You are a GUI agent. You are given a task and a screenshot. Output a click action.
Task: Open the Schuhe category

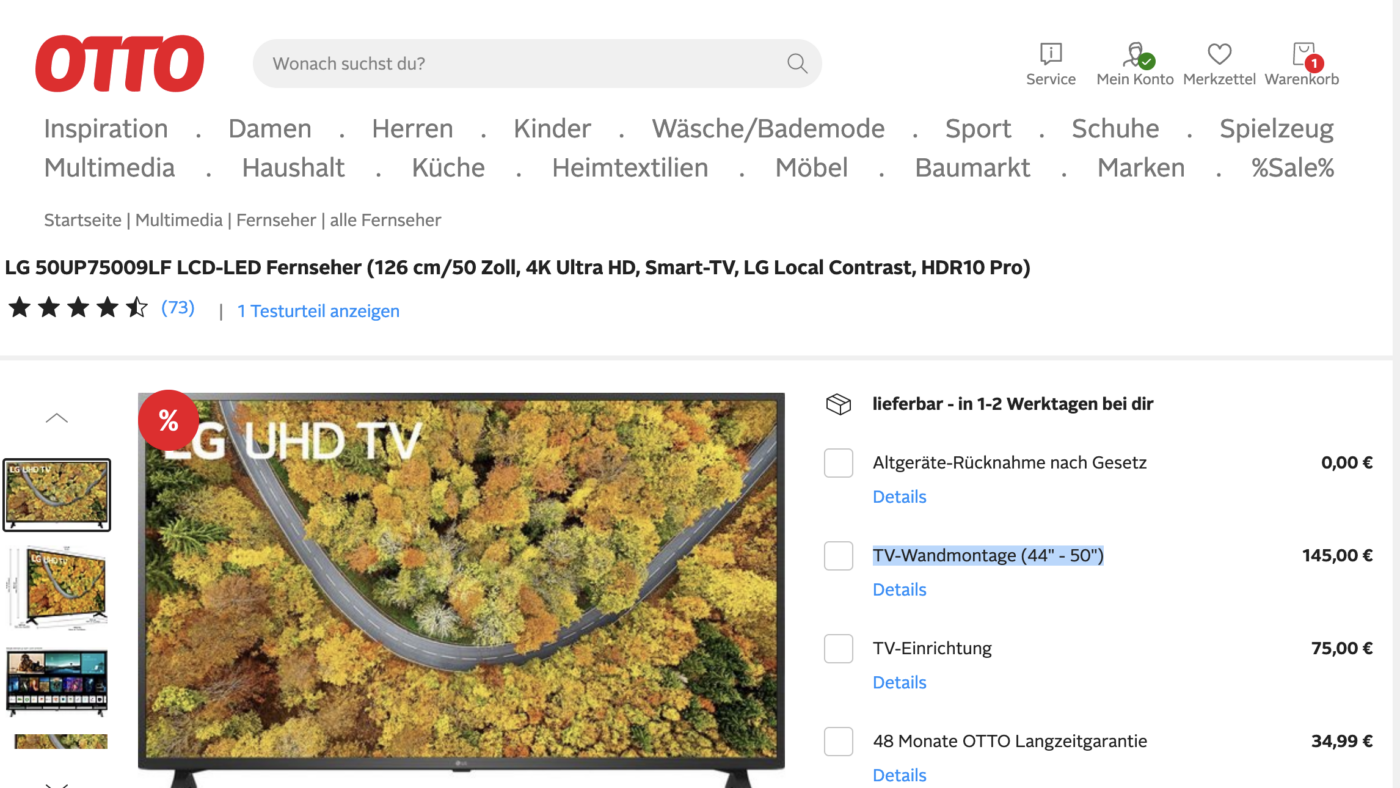click(1115, 129)
